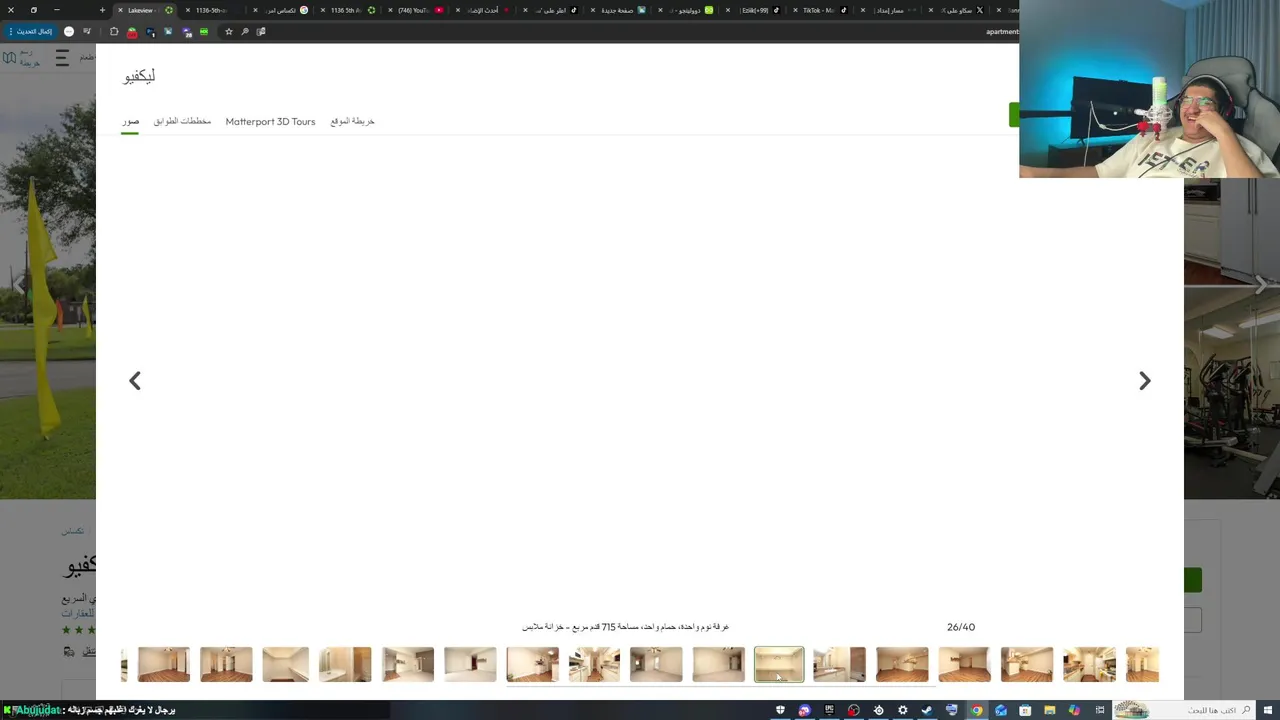Open the Chrome profile avatar

click(x=69, y=31)
